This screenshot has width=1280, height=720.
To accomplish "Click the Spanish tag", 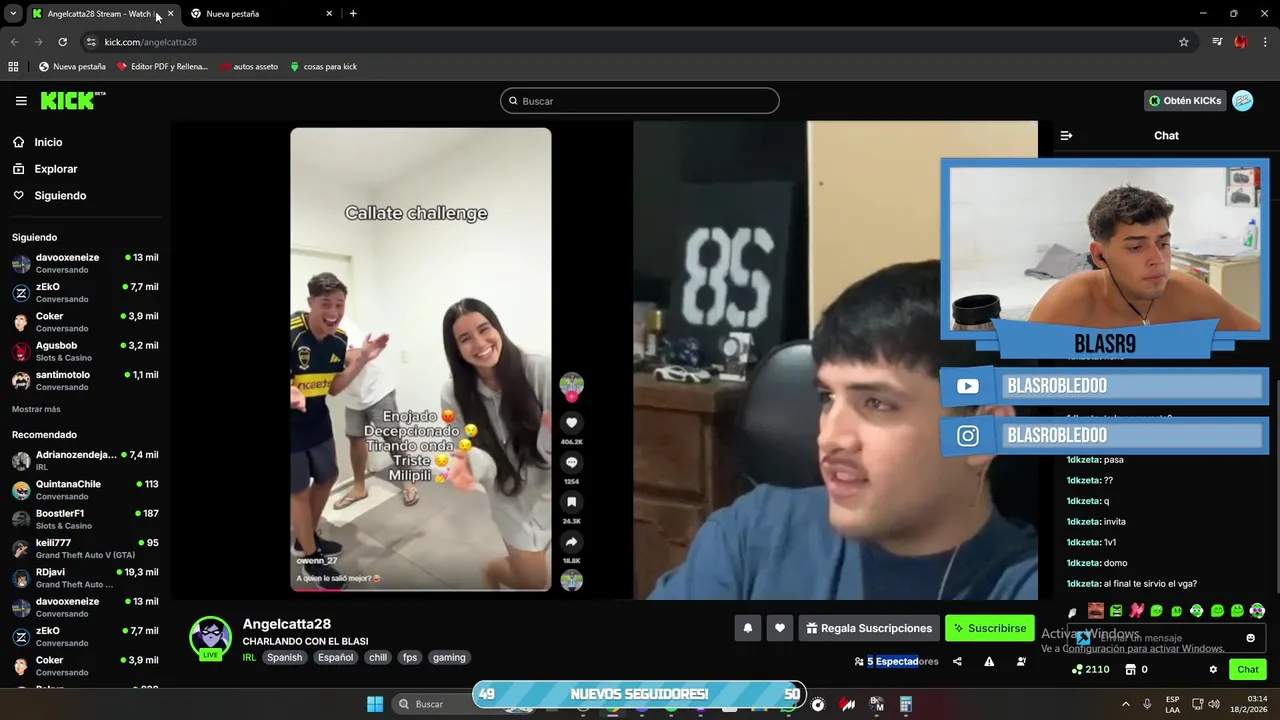I will (x=284, y=657).
